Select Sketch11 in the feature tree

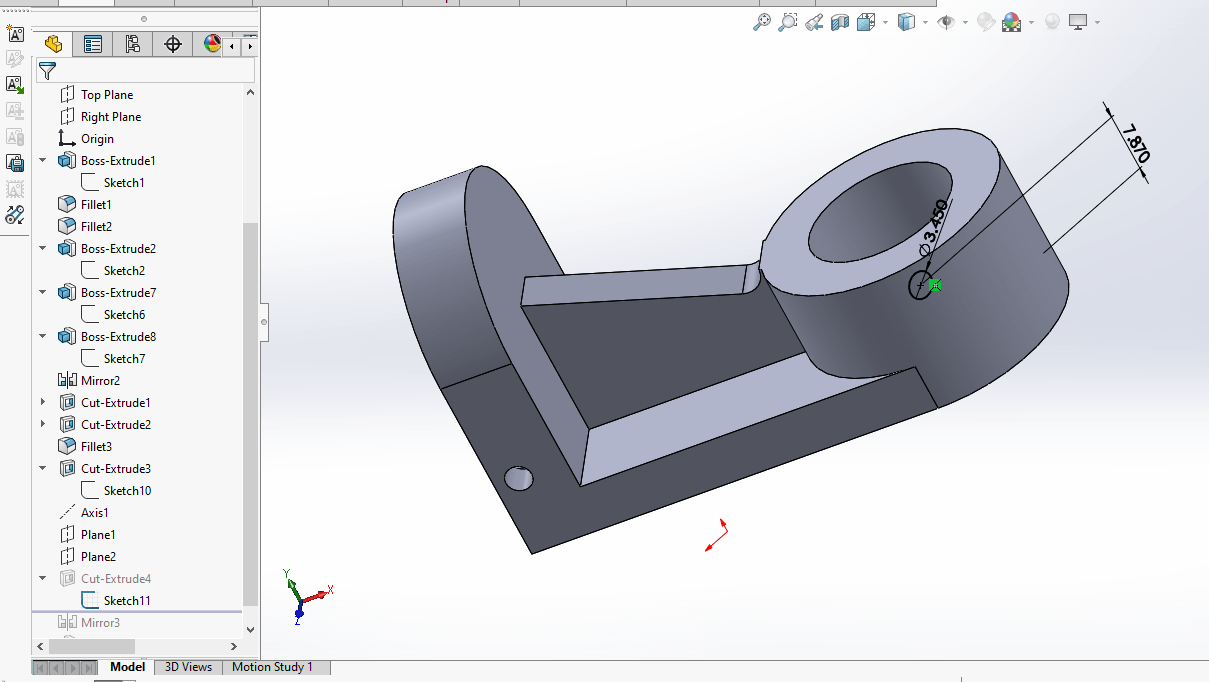click(126, 601)
